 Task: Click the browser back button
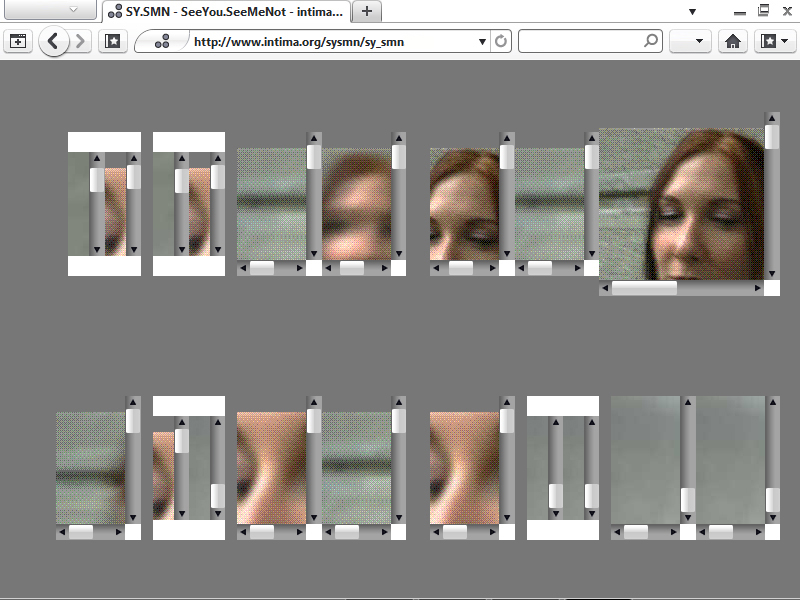(x=54, y=42)
